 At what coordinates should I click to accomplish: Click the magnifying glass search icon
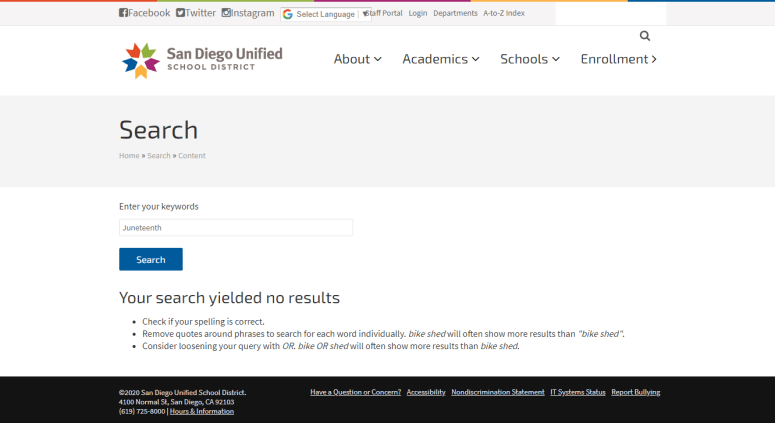point(645,36)
